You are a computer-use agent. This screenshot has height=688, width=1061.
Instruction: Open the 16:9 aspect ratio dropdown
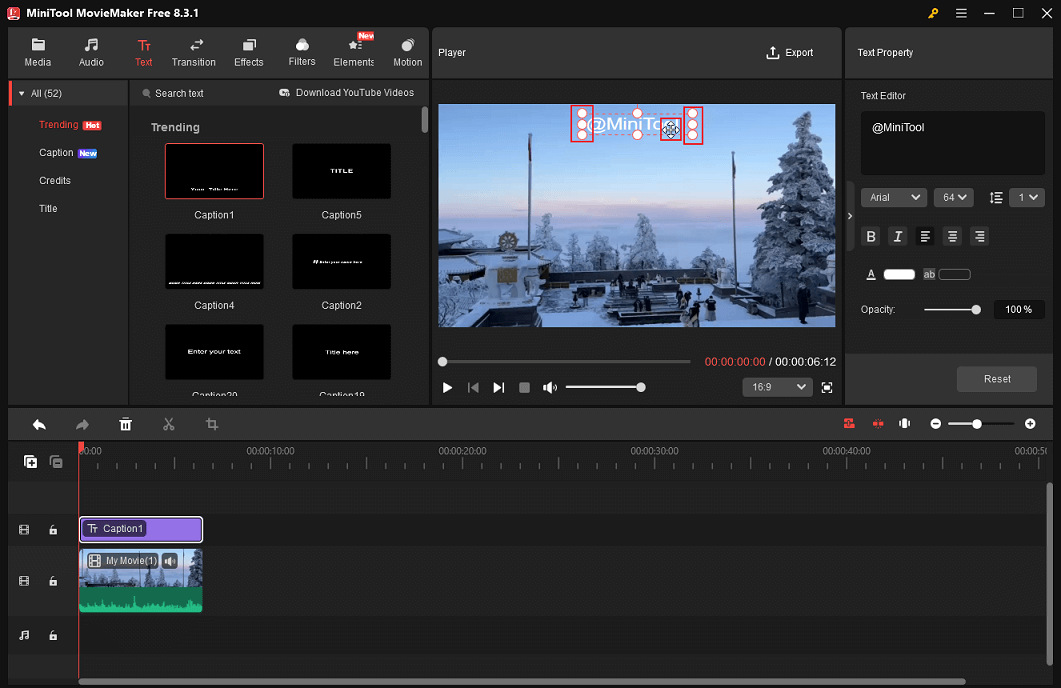777,386
